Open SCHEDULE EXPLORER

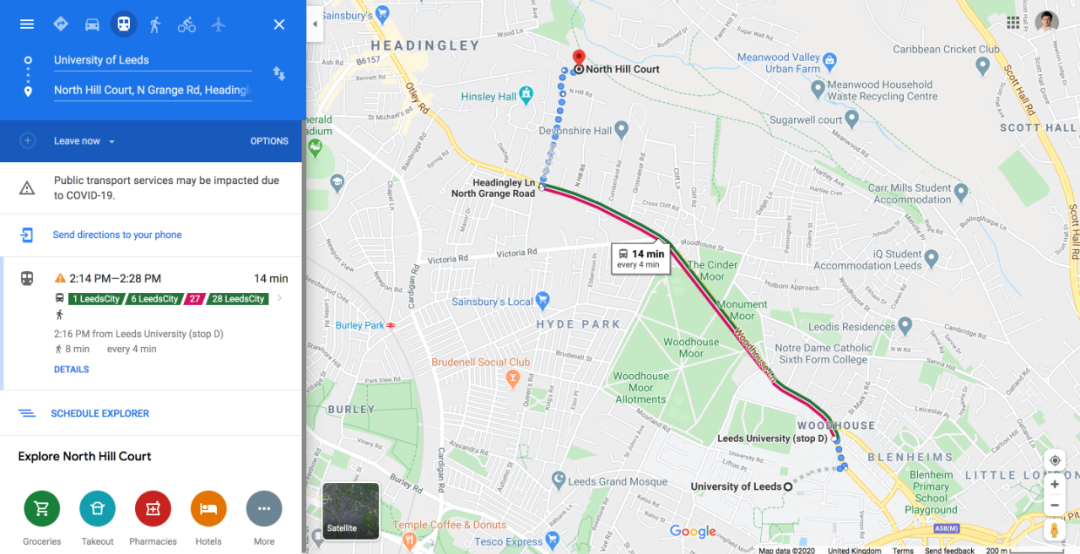click(x=100, y=413)
